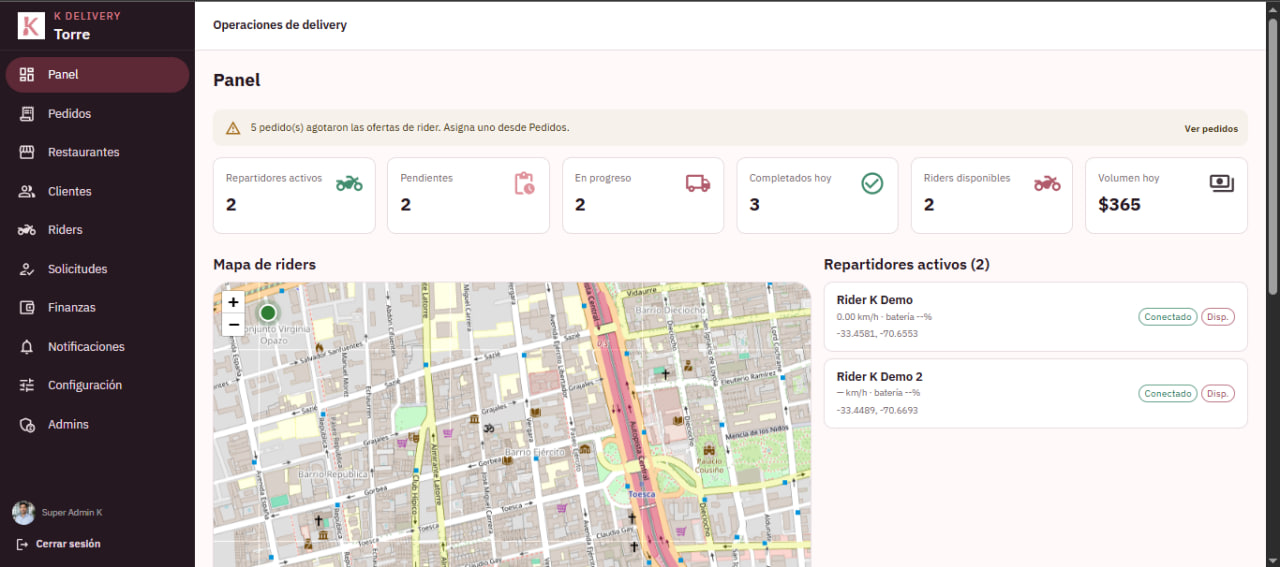Click the Ver pedidos link
This screenshot has width=1280, height=567.
[1211, 129]
